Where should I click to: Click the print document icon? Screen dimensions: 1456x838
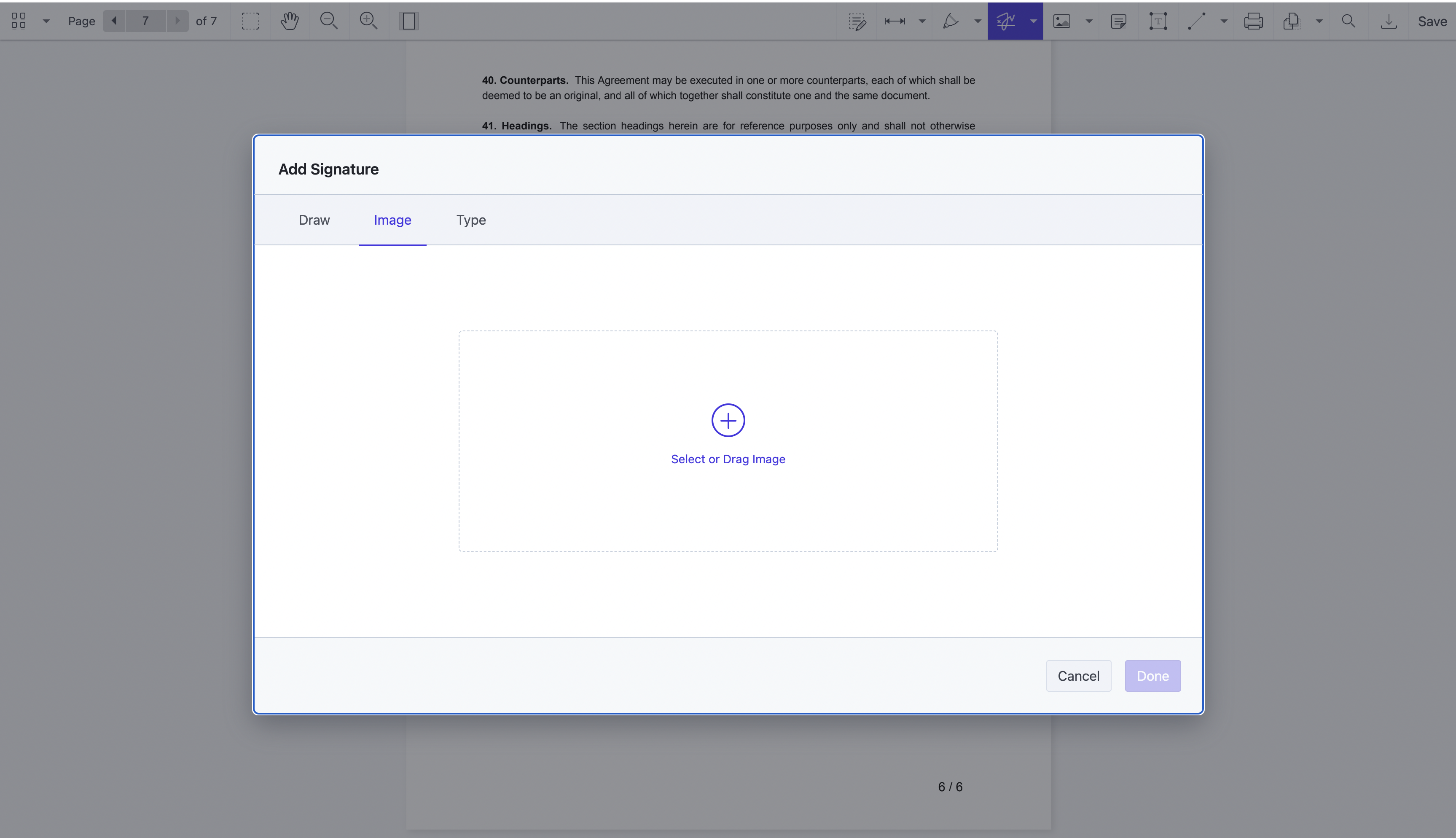(x=1253, y=21)
